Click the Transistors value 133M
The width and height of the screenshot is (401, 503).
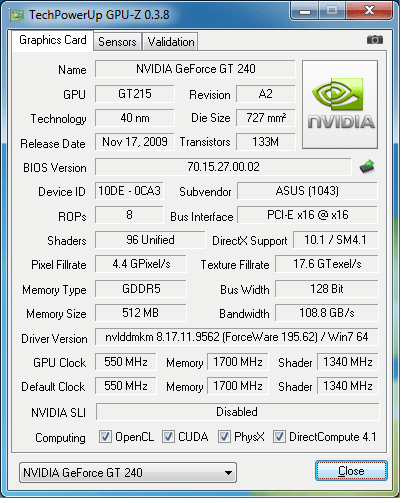(266, 142)
